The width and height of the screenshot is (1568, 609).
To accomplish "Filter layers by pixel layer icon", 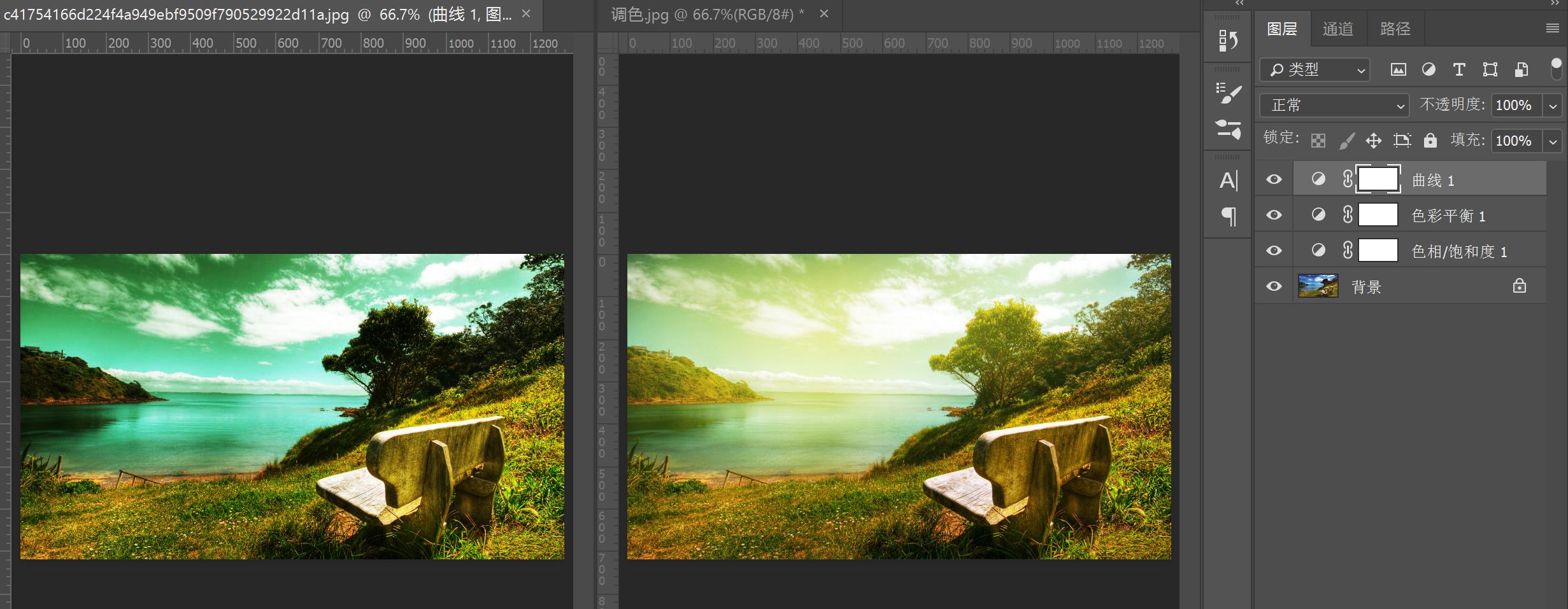I will point(1398,70).
